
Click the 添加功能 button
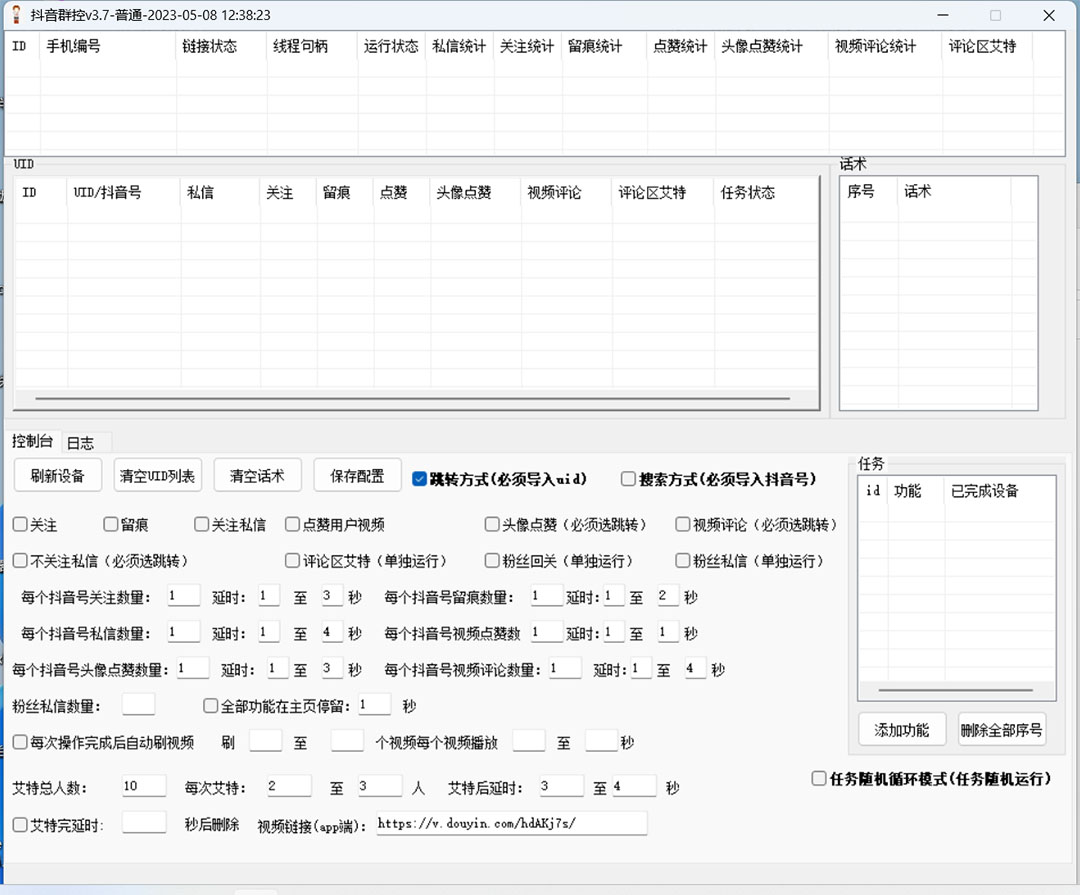pyautogui.click(x=901, y=729)
